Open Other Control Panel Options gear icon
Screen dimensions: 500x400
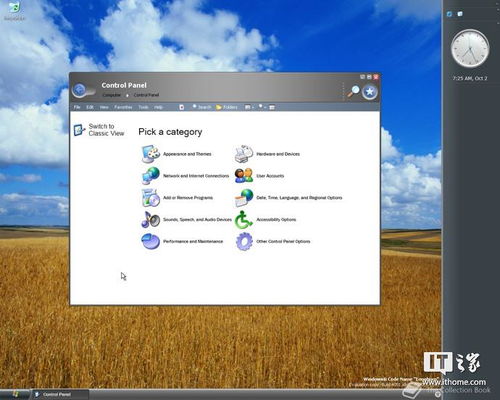tap(244, 241)
